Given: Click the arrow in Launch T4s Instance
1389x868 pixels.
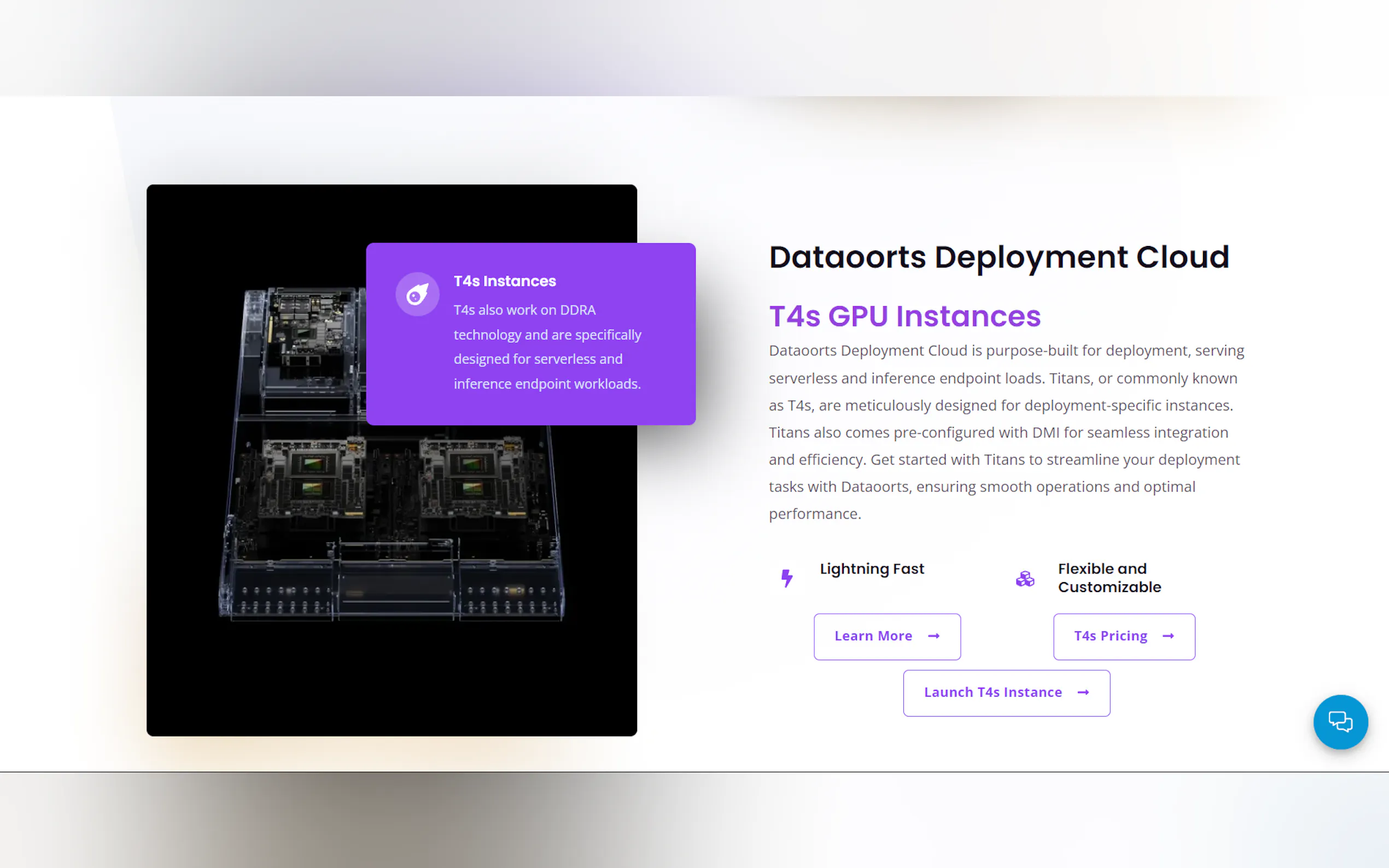Looking at the screenshot, I should (x=1083, y=693).
